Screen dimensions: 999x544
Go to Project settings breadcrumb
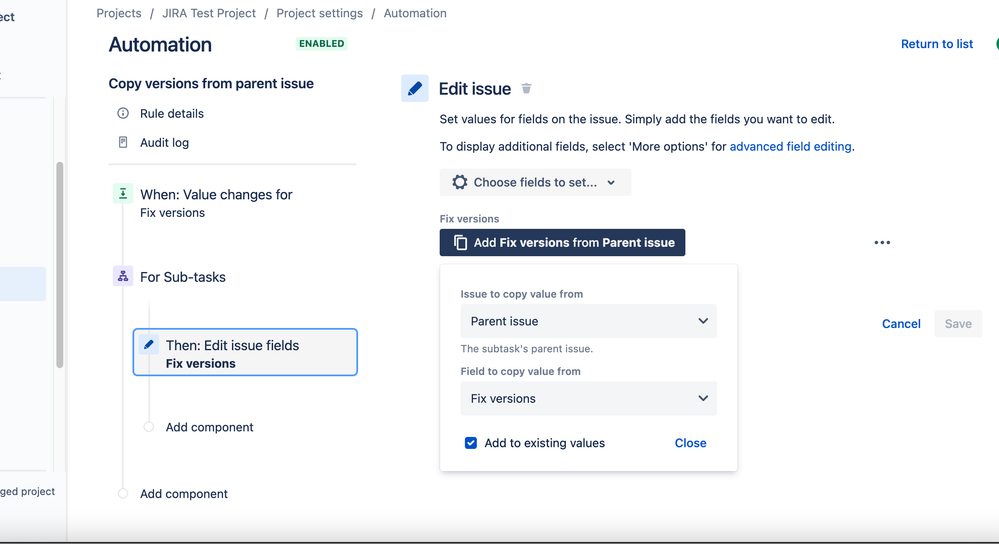[x=319, y=13]
